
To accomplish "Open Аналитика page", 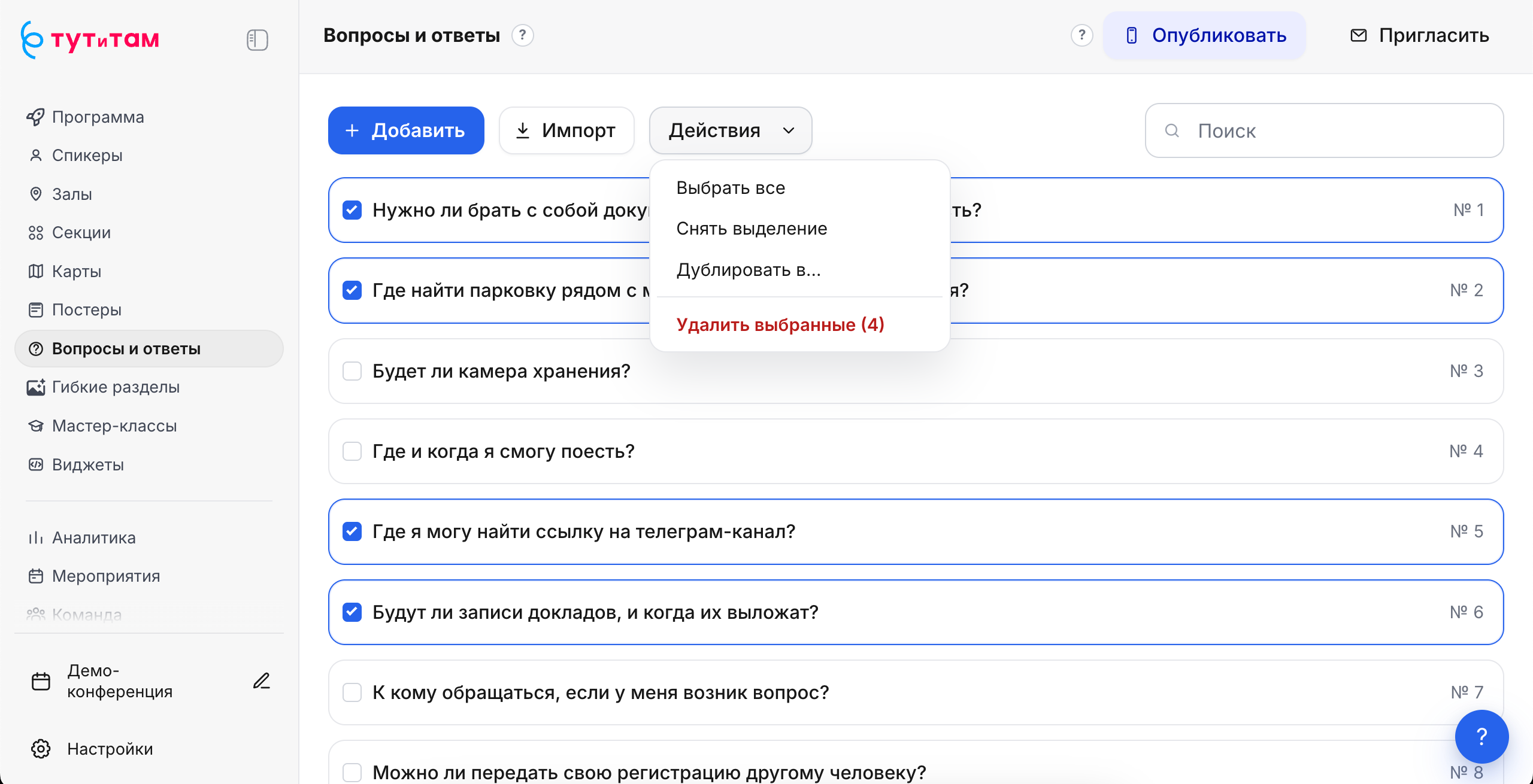I will tap(149, 537).
